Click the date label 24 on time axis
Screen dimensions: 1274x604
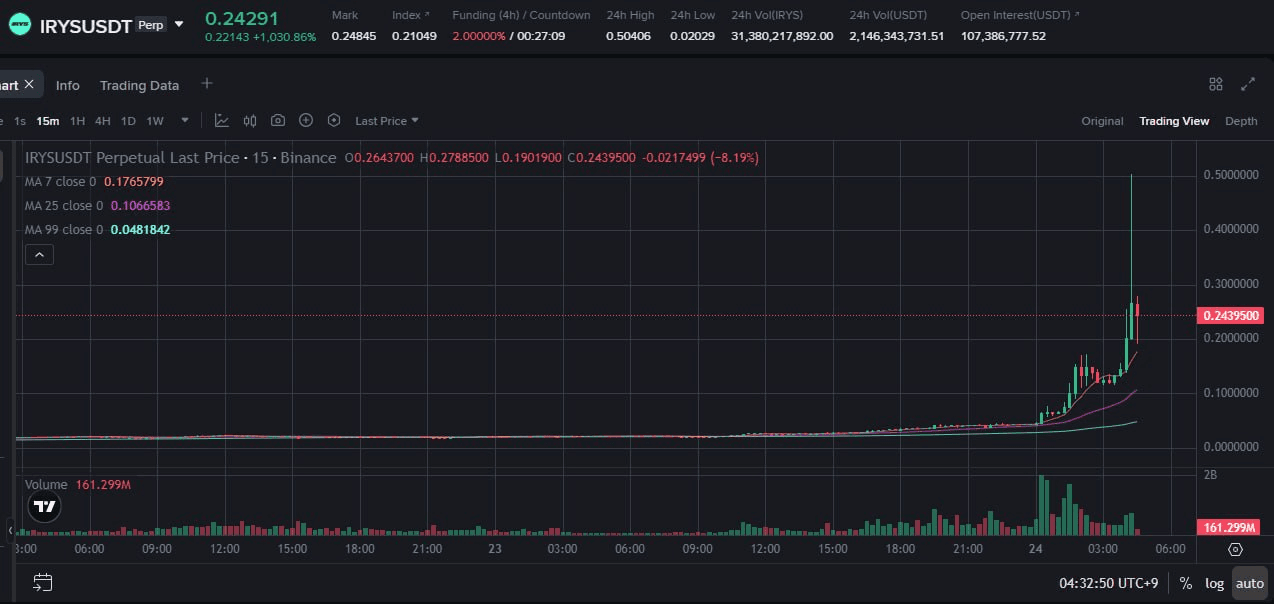(1035, 549)
